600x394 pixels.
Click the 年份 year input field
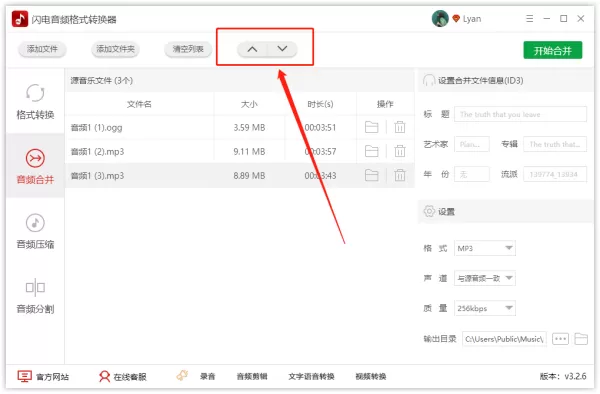(x=471, y=174)
